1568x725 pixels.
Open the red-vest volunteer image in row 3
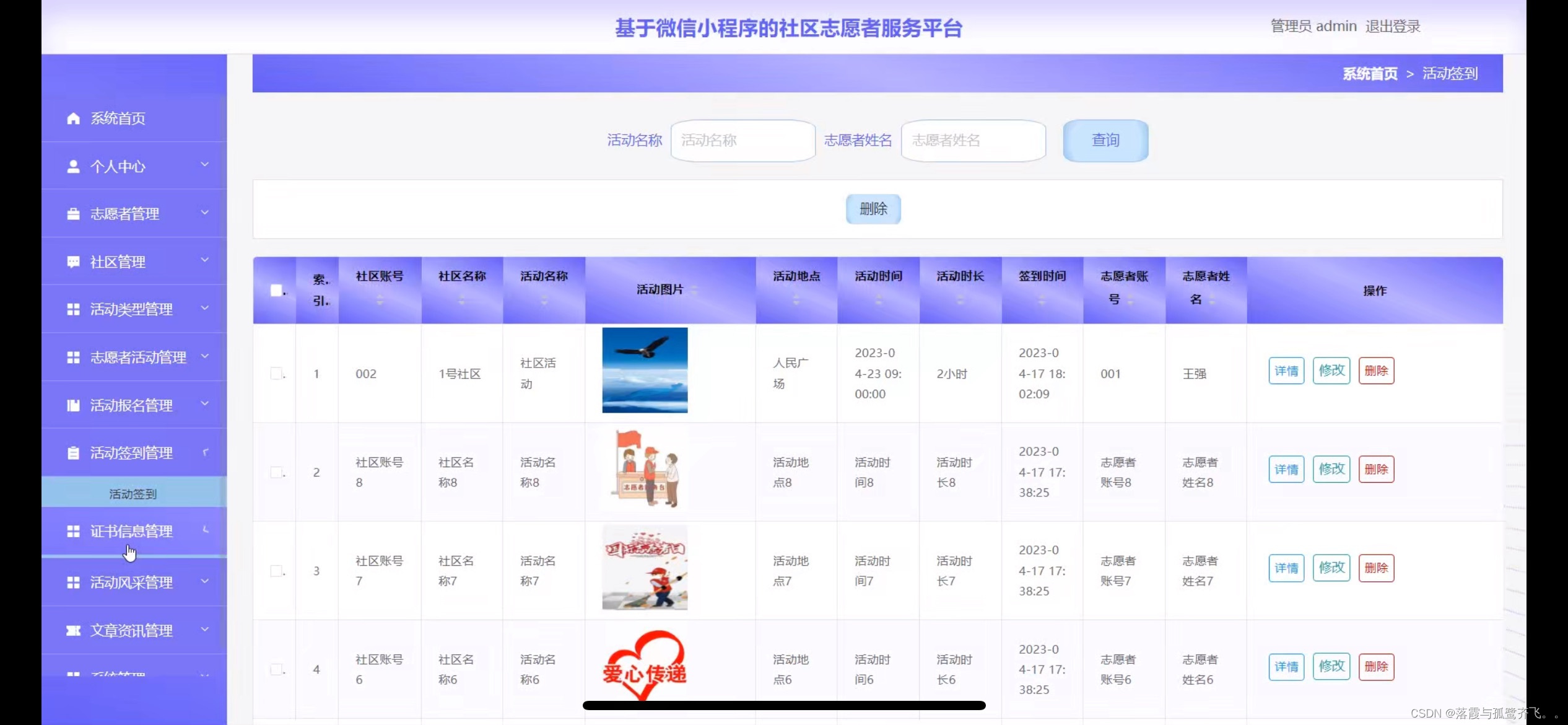coord(645,568)
